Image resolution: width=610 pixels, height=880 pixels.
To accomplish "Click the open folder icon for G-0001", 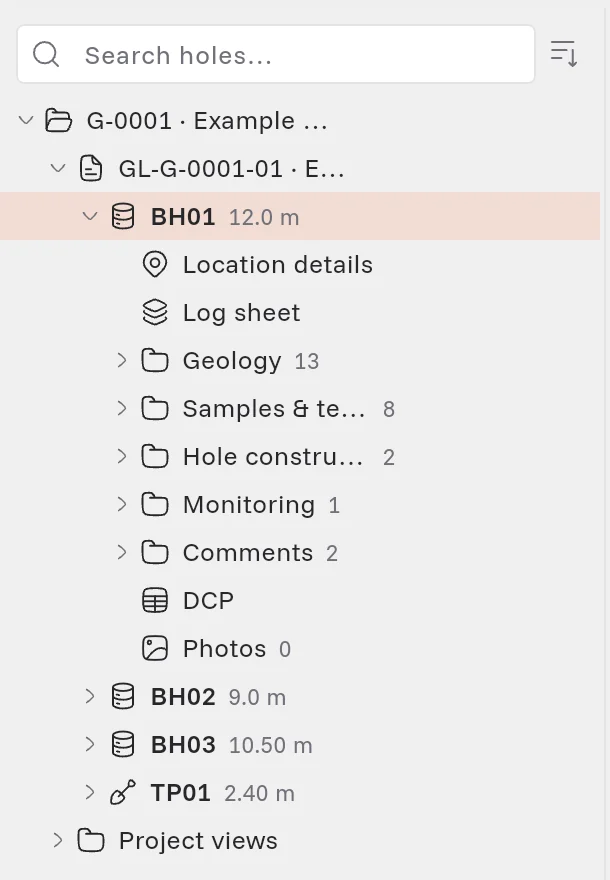I will [x=58, y=120].
